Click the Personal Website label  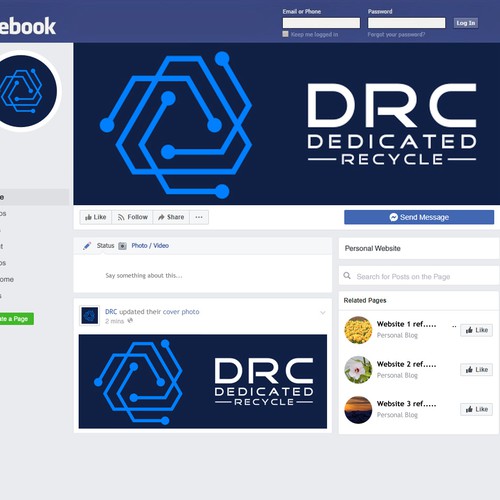click(x=373, y=248)
